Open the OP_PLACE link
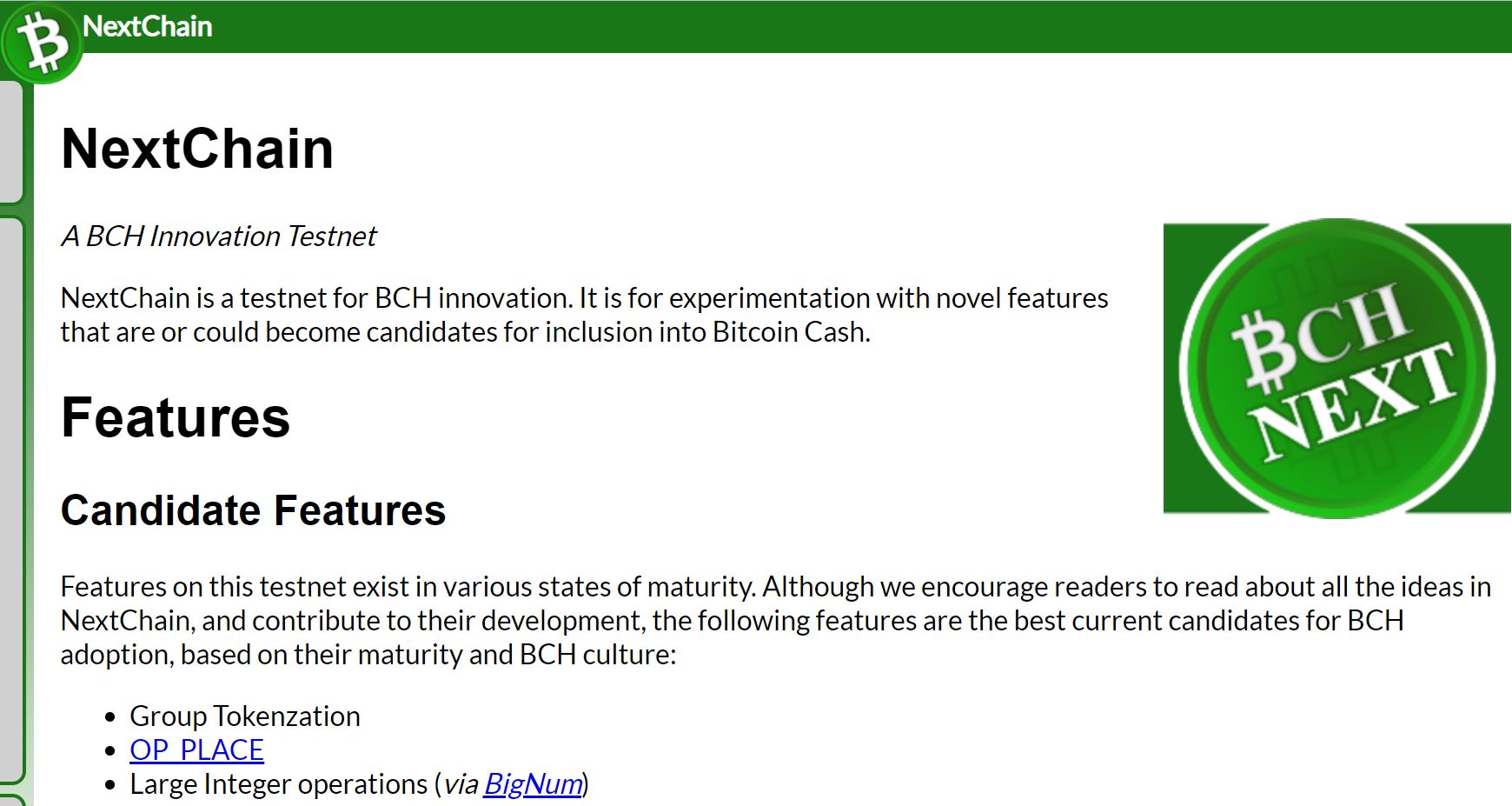Viewport: 1512px width, 806px height. coord(196,749)
